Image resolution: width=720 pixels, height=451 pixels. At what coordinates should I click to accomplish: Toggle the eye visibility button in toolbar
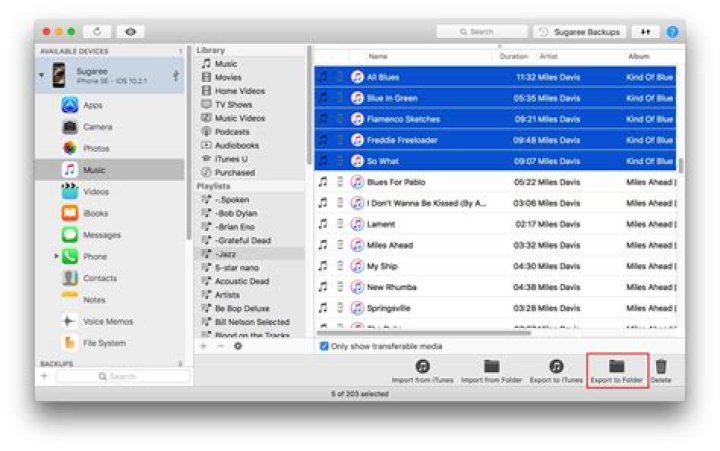[x=130, y=31]
